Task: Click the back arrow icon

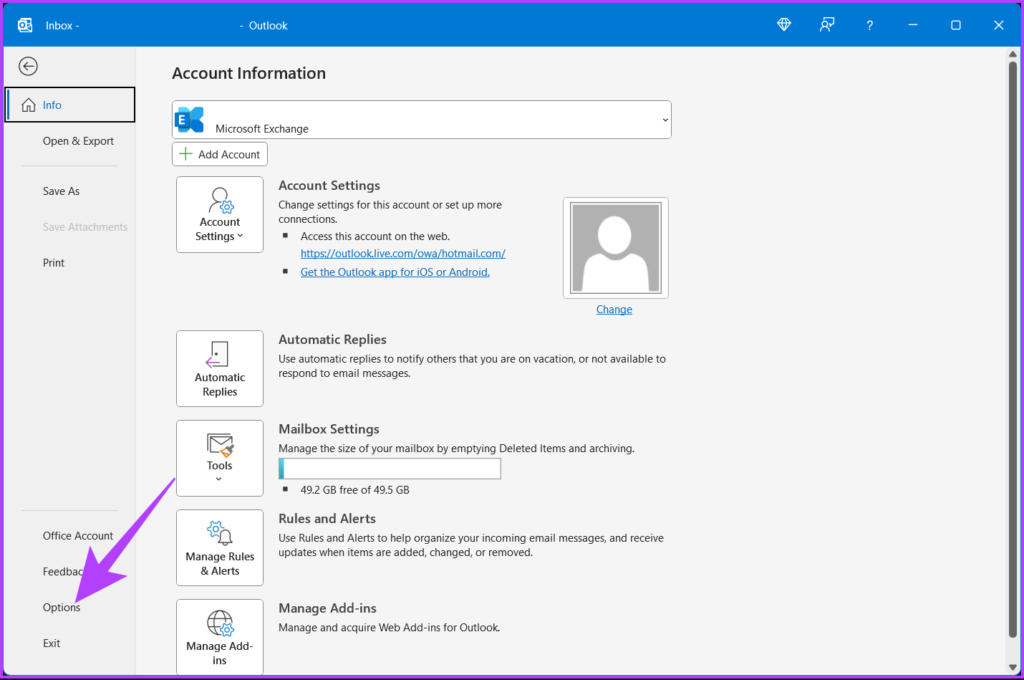Action: (x=28, y=66)
